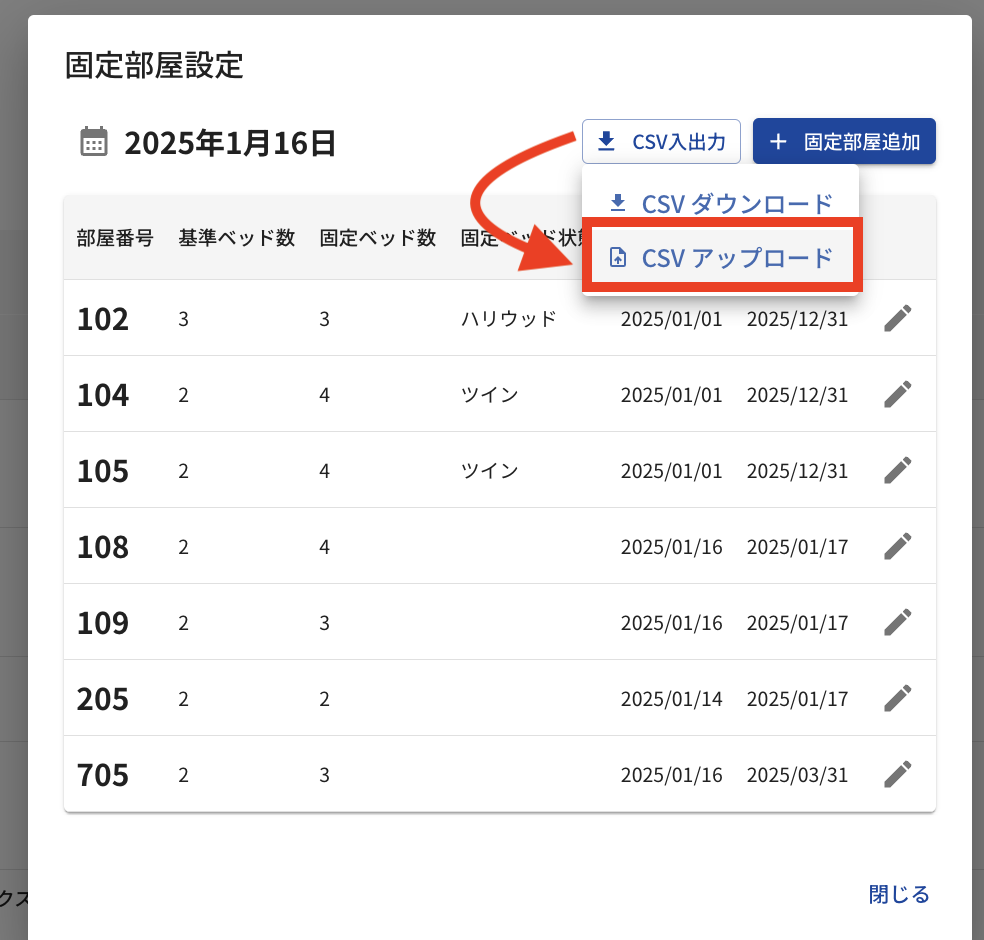Edit room 104 with pencil icon
984x940 pixels.
point(897,394)
